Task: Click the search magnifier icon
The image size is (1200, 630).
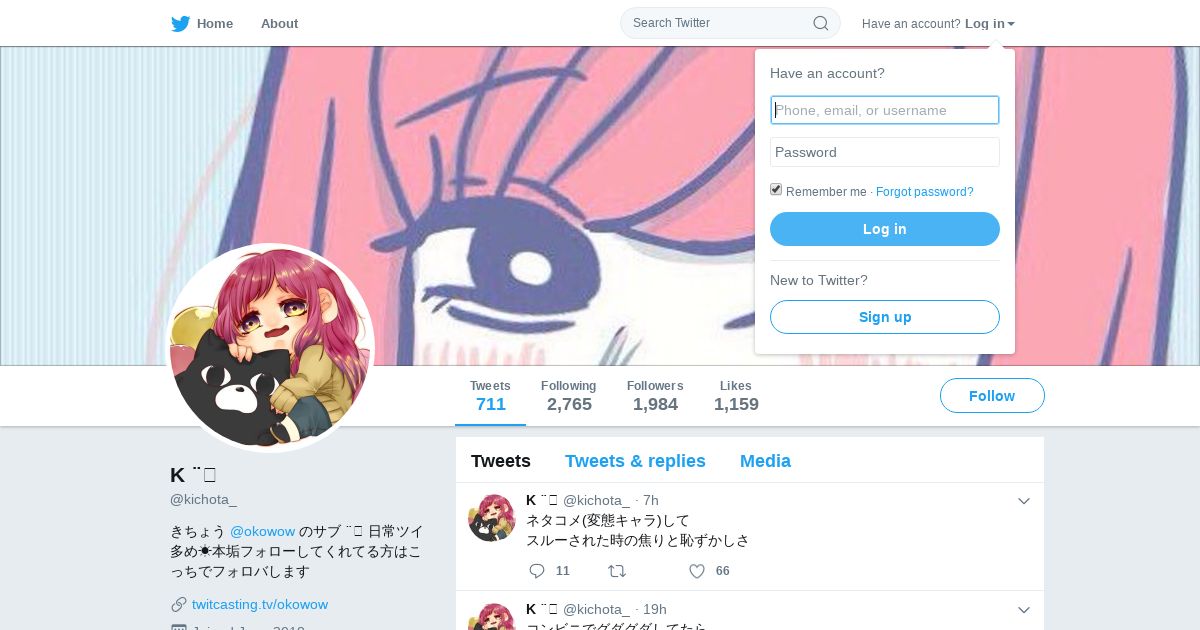Action: 821,23
